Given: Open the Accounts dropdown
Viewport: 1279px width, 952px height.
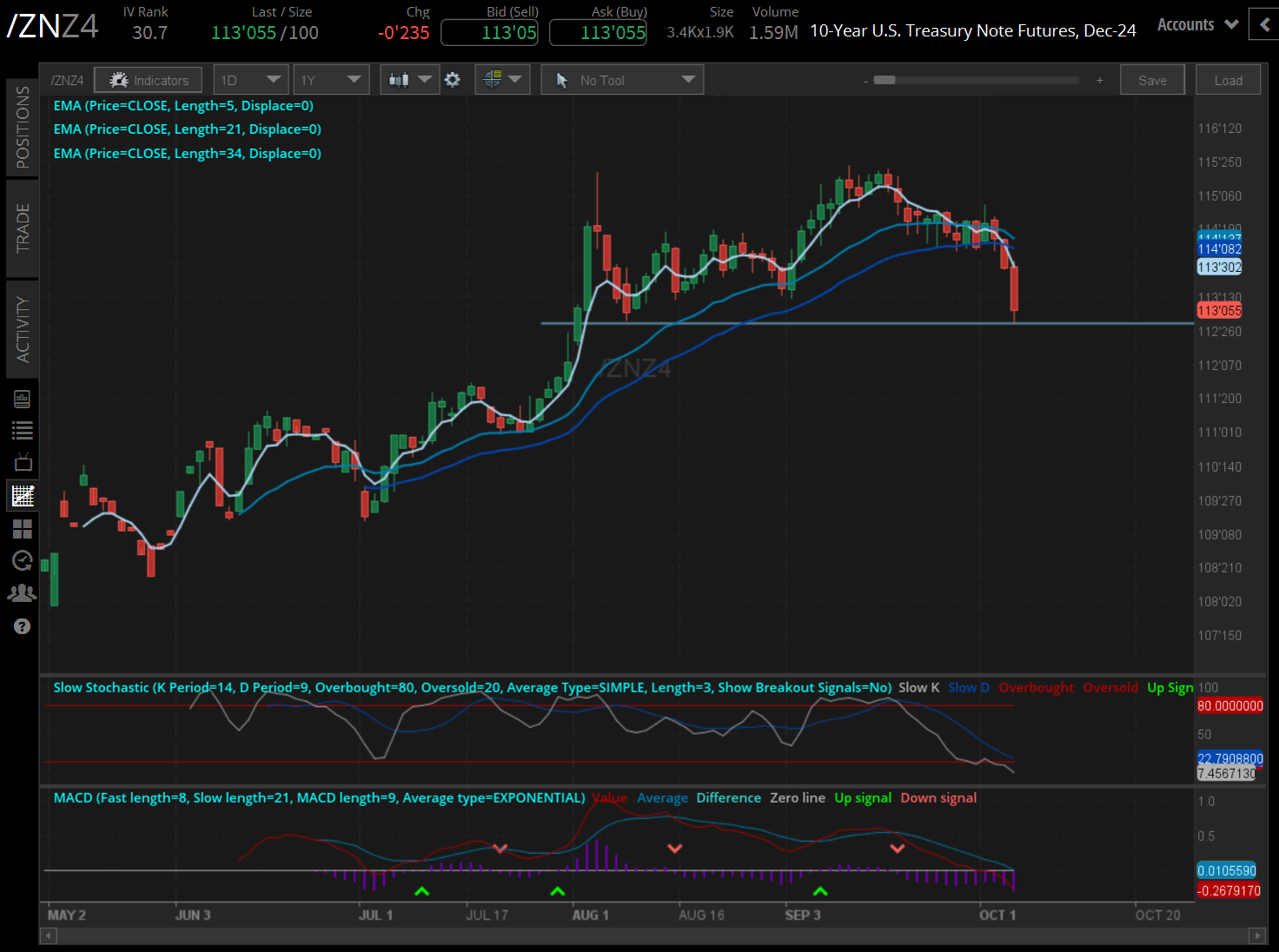Looking at the screenshot, I should pos(1196,24).
